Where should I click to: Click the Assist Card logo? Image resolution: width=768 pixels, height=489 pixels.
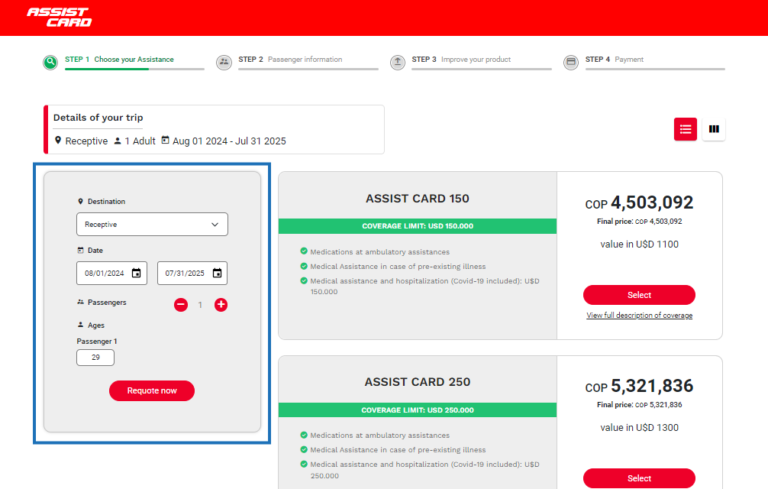tap(59, 17)
